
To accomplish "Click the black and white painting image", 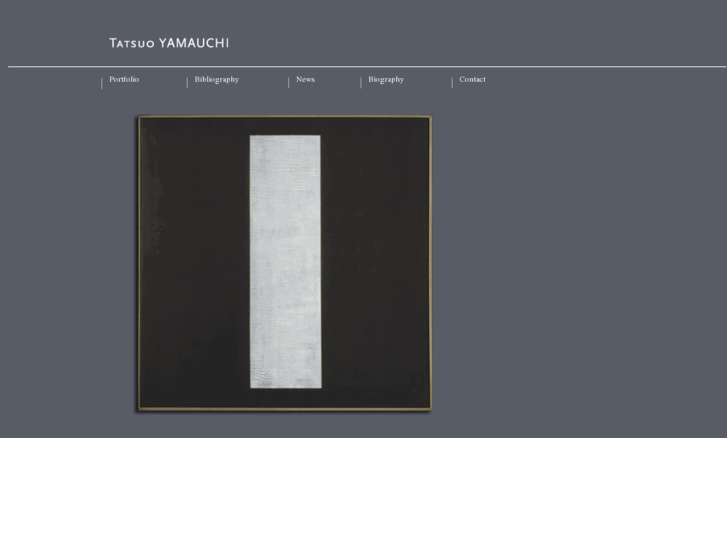I will (x=285, y=263).
